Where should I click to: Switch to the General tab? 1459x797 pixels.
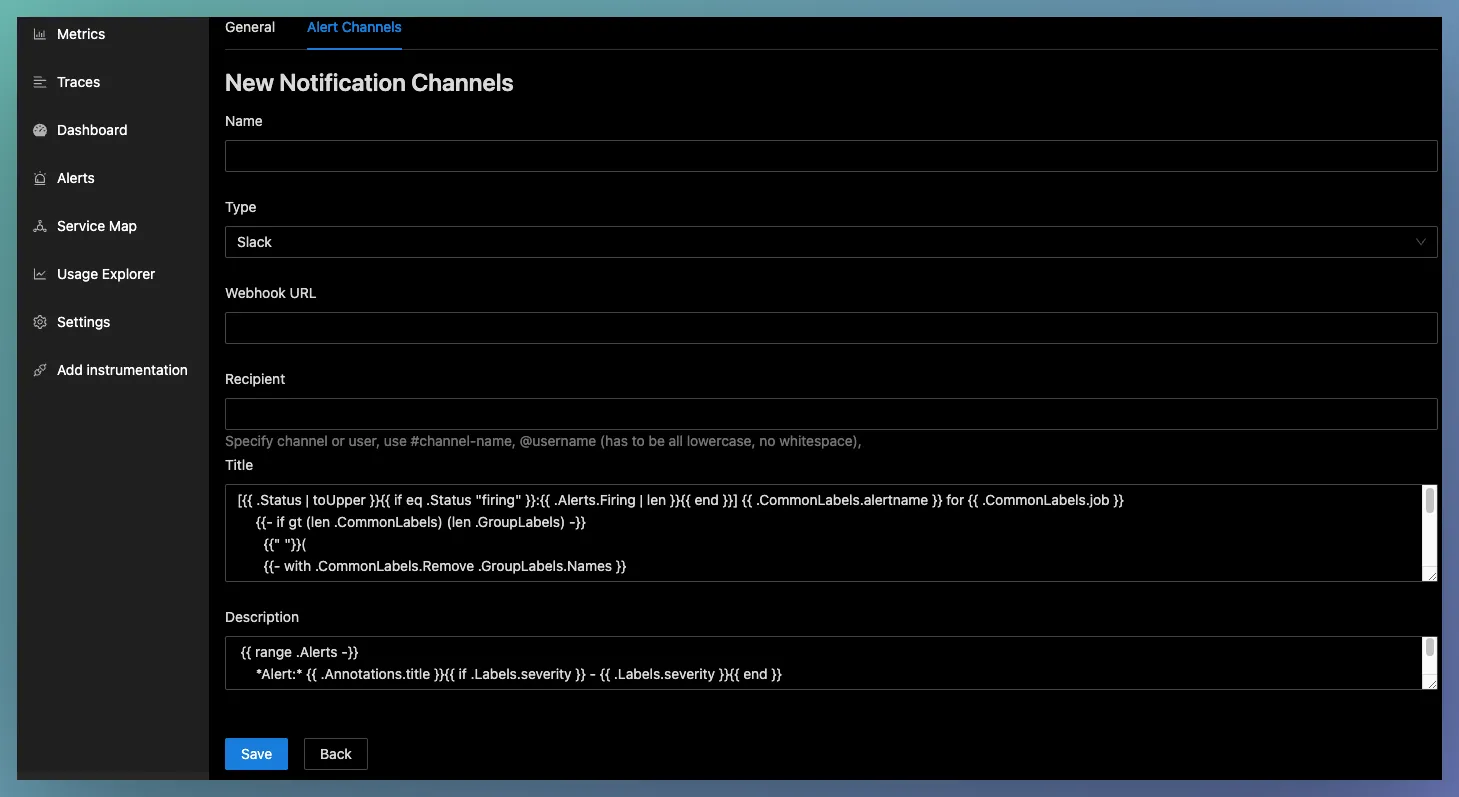250,27
